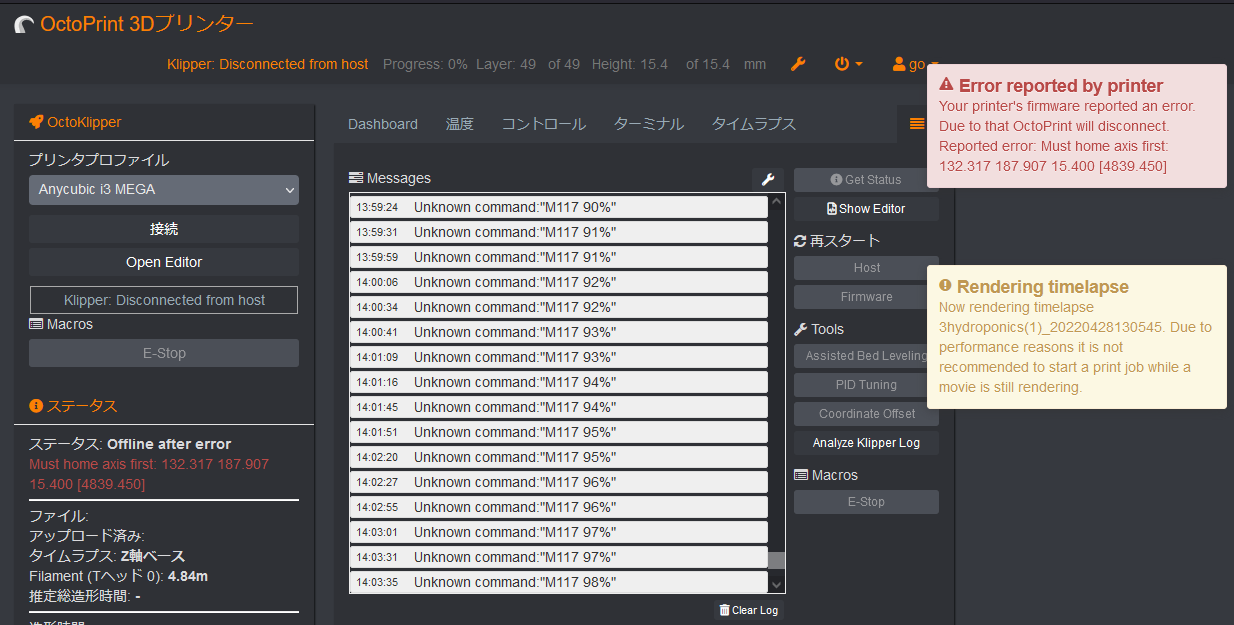Click the "Progress: 0%" navbar text
This screenshot has height=625, width=1234.
425,64
